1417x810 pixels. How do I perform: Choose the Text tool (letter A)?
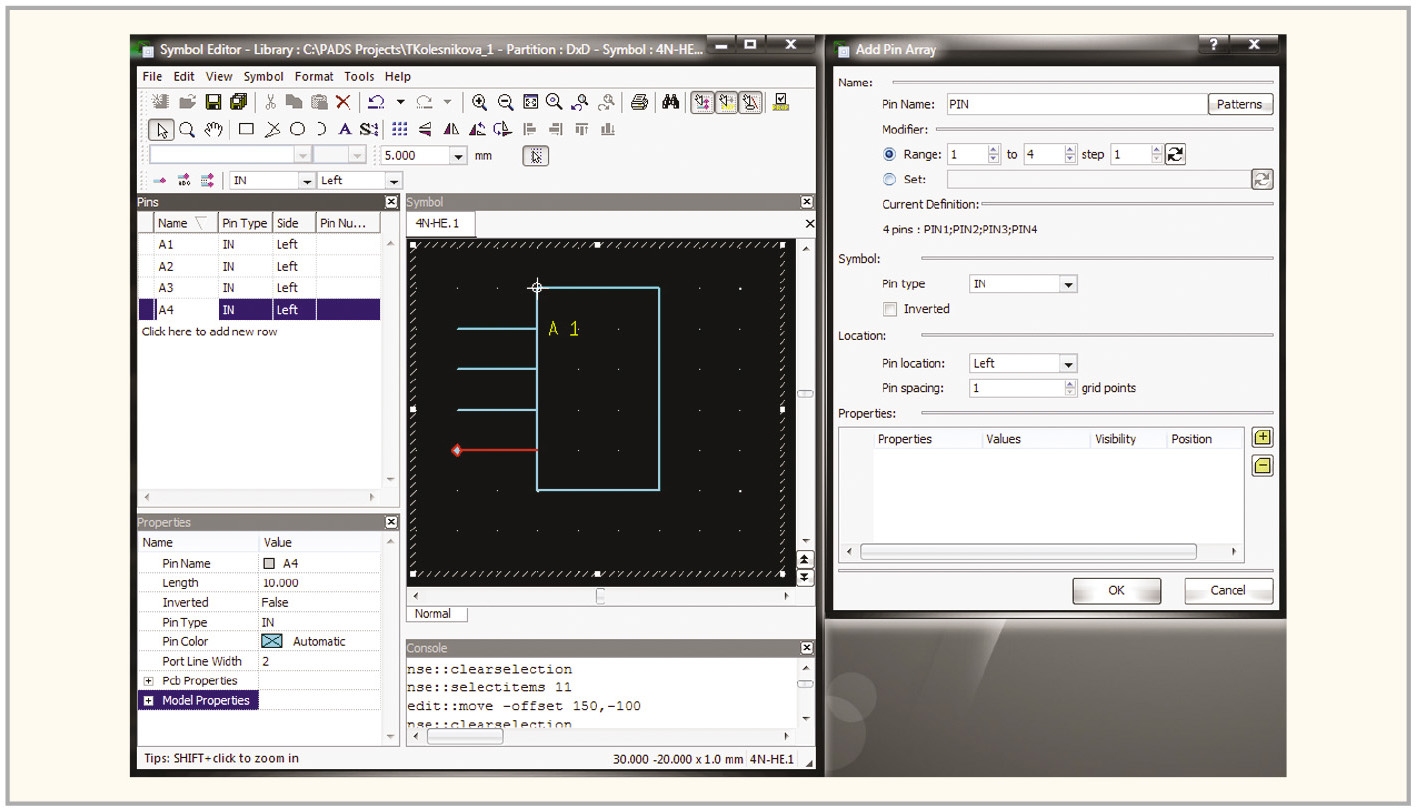[x=344, y=129]
